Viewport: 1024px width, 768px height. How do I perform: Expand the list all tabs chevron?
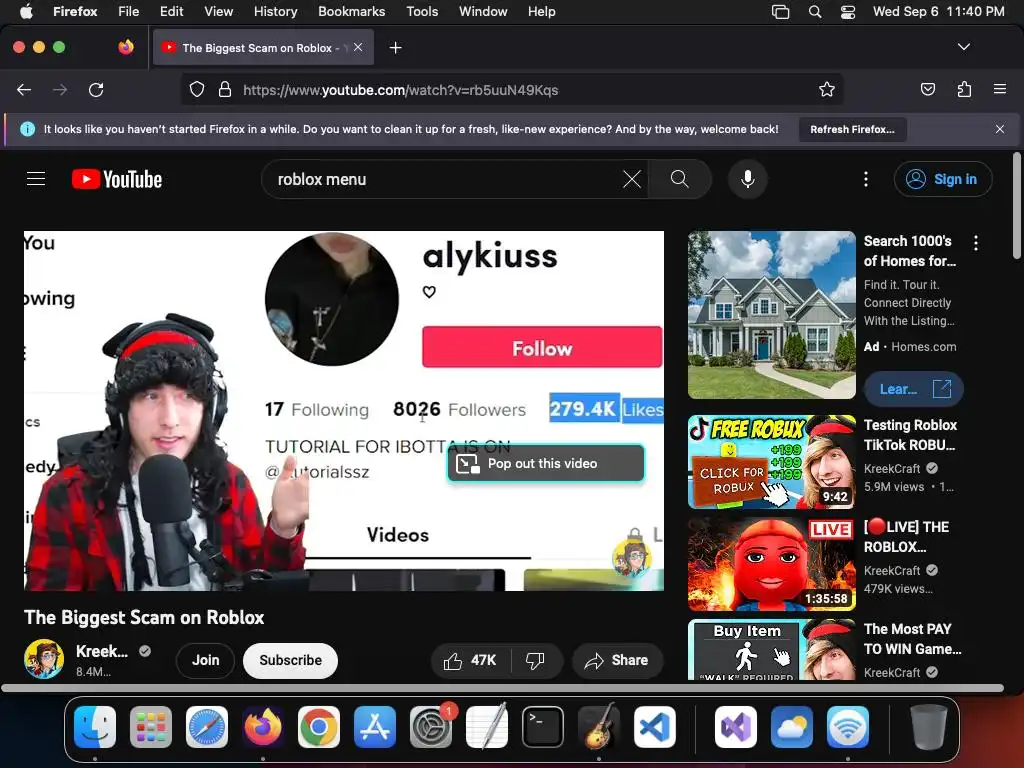tap(964, 47)
